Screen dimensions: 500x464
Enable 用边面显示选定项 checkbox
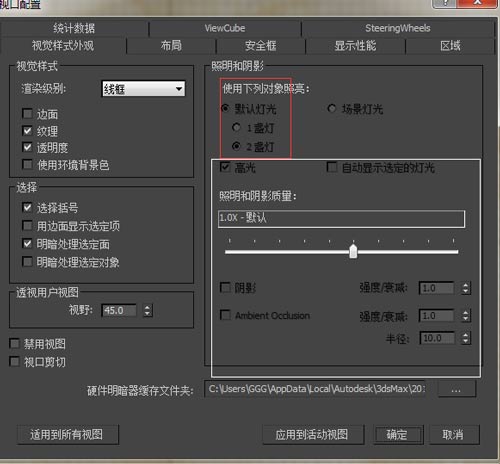click(27, 226)
